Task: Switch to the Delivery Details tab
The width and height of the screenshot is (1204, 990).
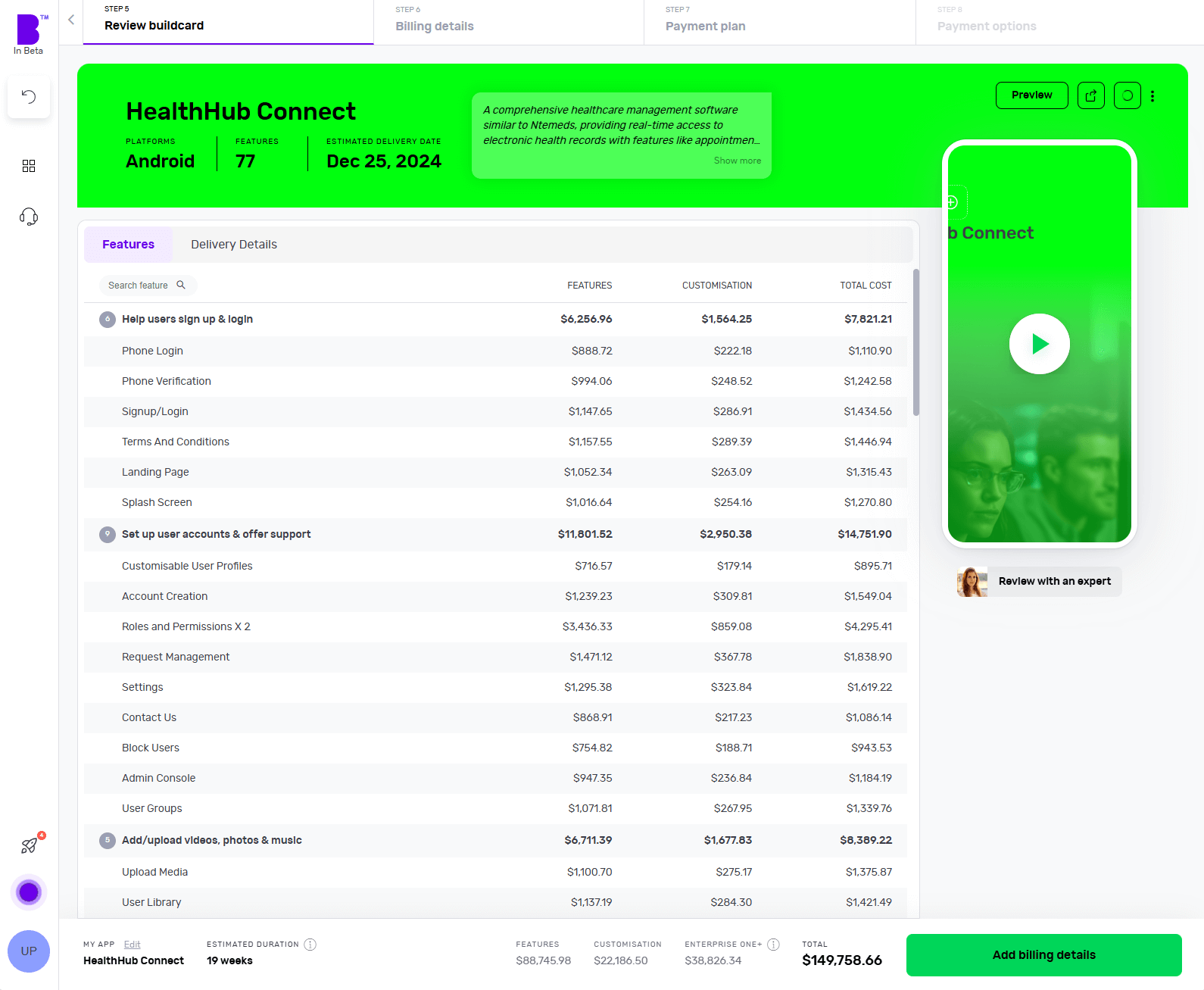Action: click(234, 245)
